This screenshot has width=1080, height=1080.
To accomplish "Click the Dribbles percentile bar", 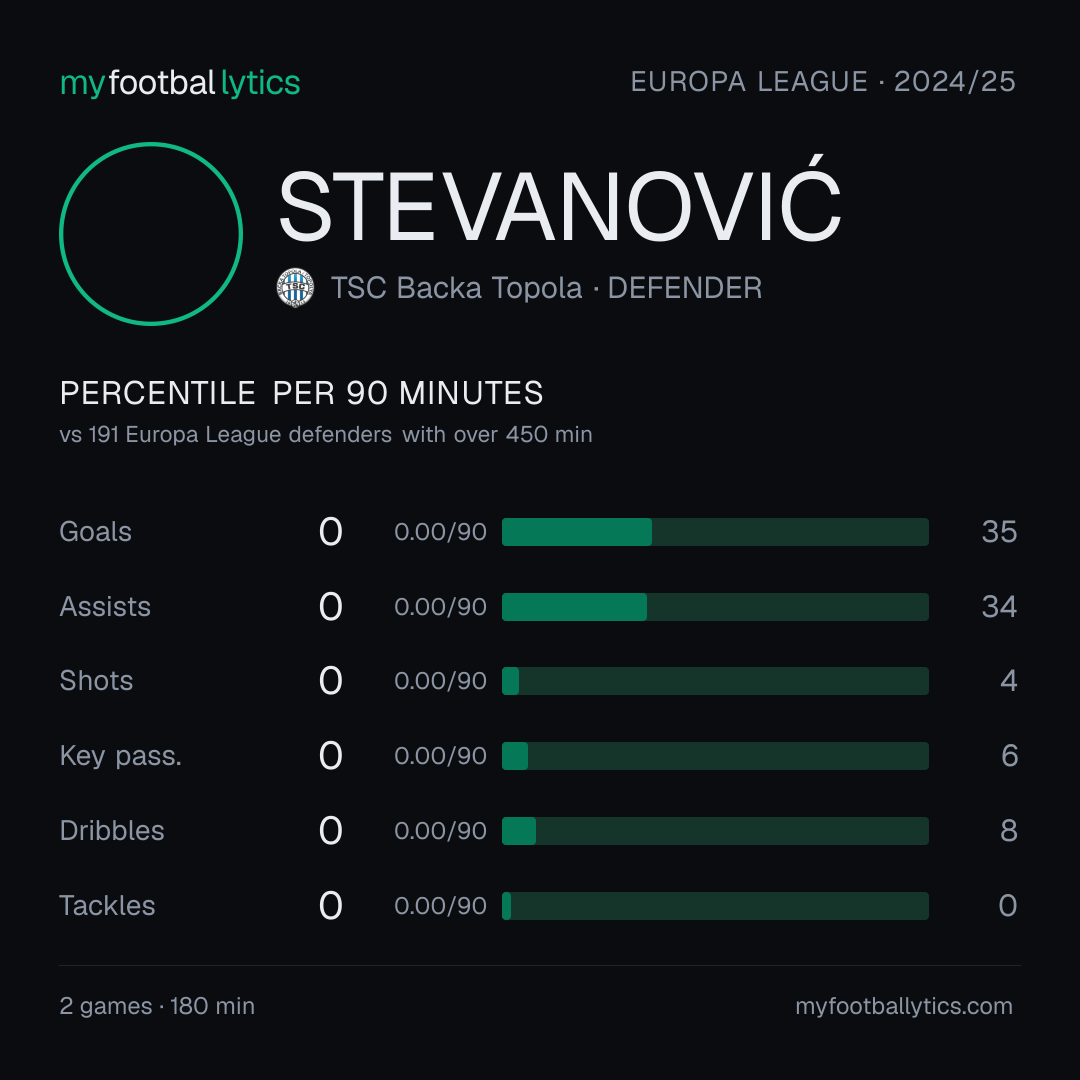I will point(715,831).
